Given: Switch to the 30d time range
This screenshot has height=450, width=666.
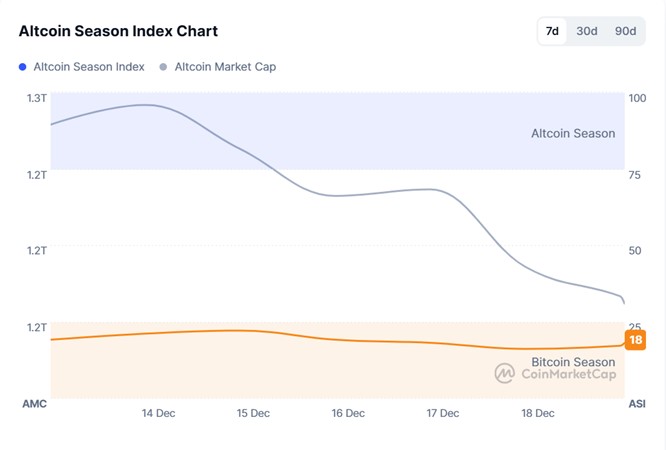Looking at the screenshot, I should (587, 31).
